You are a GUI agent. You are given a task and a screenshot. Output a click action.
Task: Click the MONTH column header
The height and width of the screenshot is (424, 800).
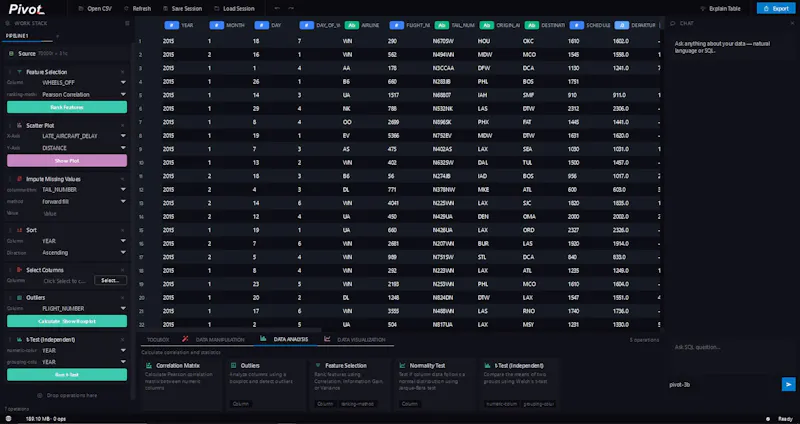(227, 25)
